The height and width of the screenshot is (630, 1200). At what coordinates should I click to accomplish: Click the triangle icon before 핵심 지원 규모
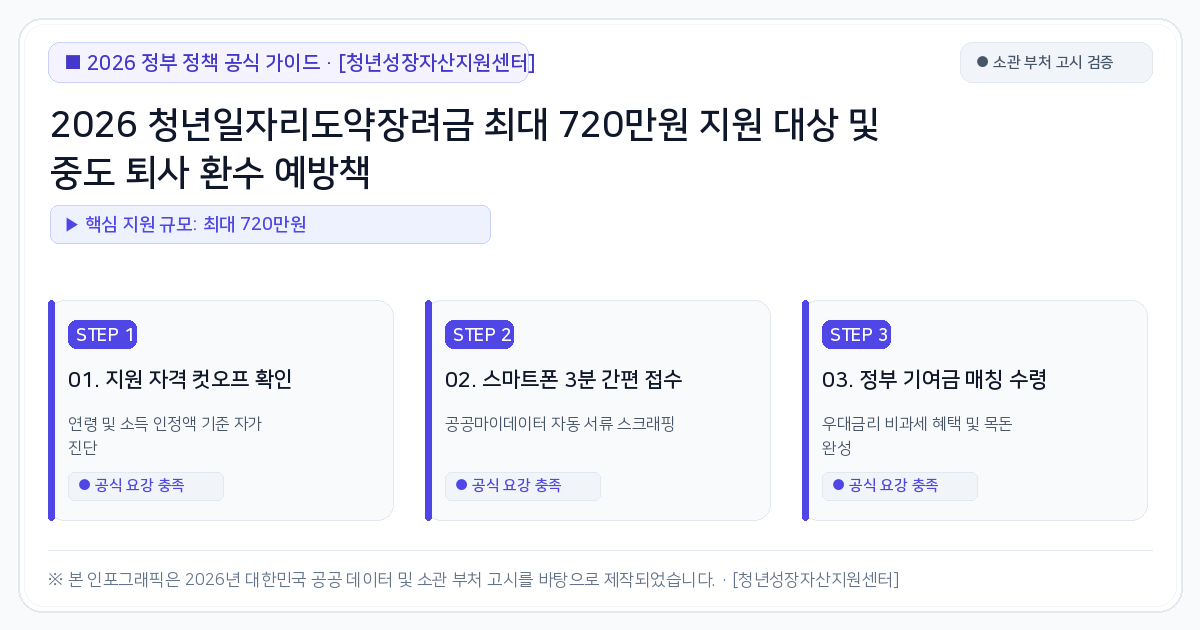pyautogui.click(x=72, y=224)
